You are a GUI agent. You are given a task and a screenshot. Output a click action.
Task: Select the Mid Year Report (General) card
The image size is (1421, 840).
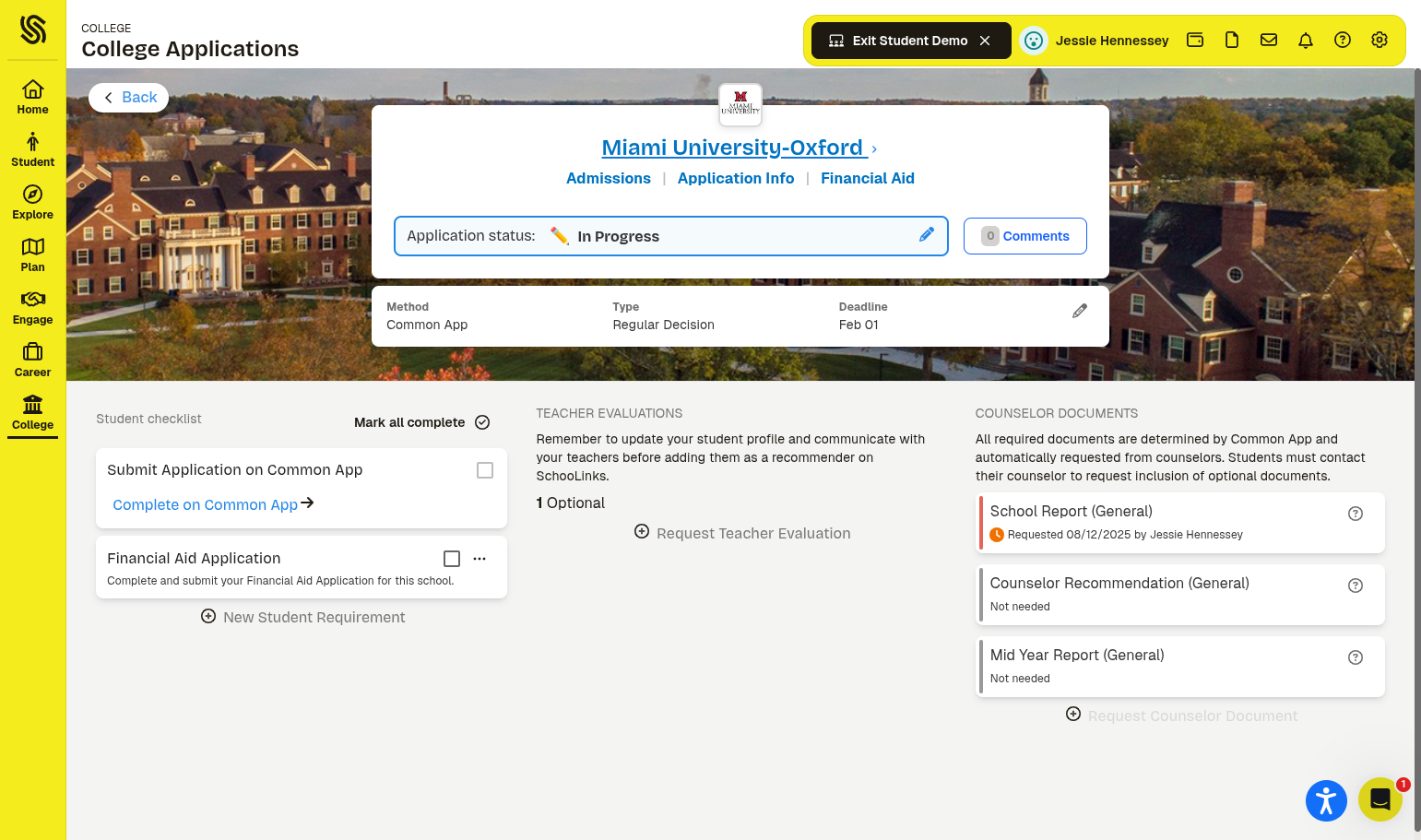1180,667
